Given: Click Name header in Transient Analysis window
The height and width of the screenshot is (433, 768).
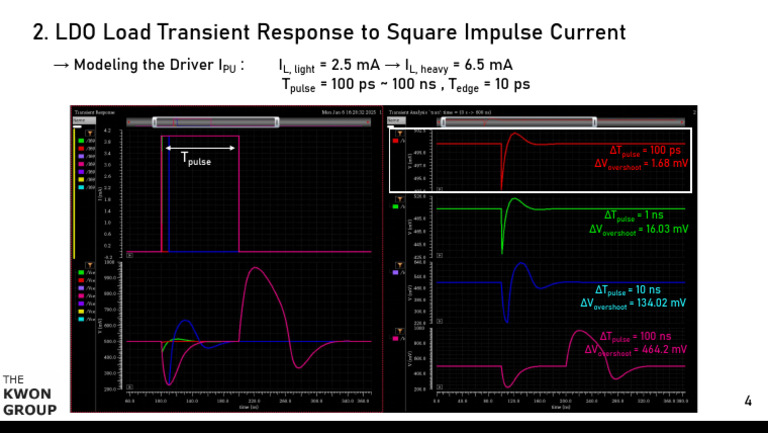Looking at the screenshot, I should pos(396,120).
